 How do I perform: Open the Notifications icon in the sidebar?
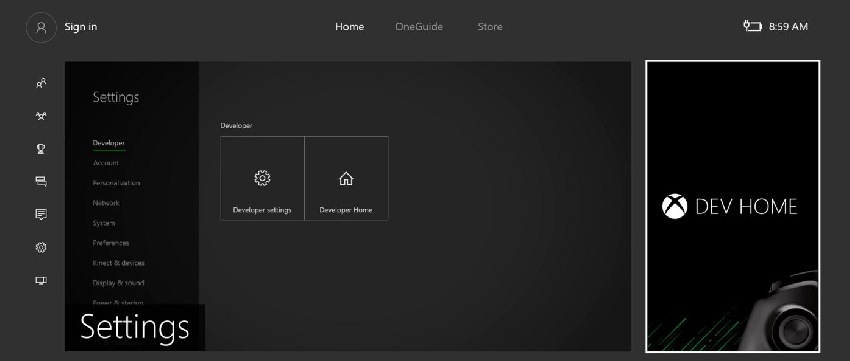pos(41,214)
